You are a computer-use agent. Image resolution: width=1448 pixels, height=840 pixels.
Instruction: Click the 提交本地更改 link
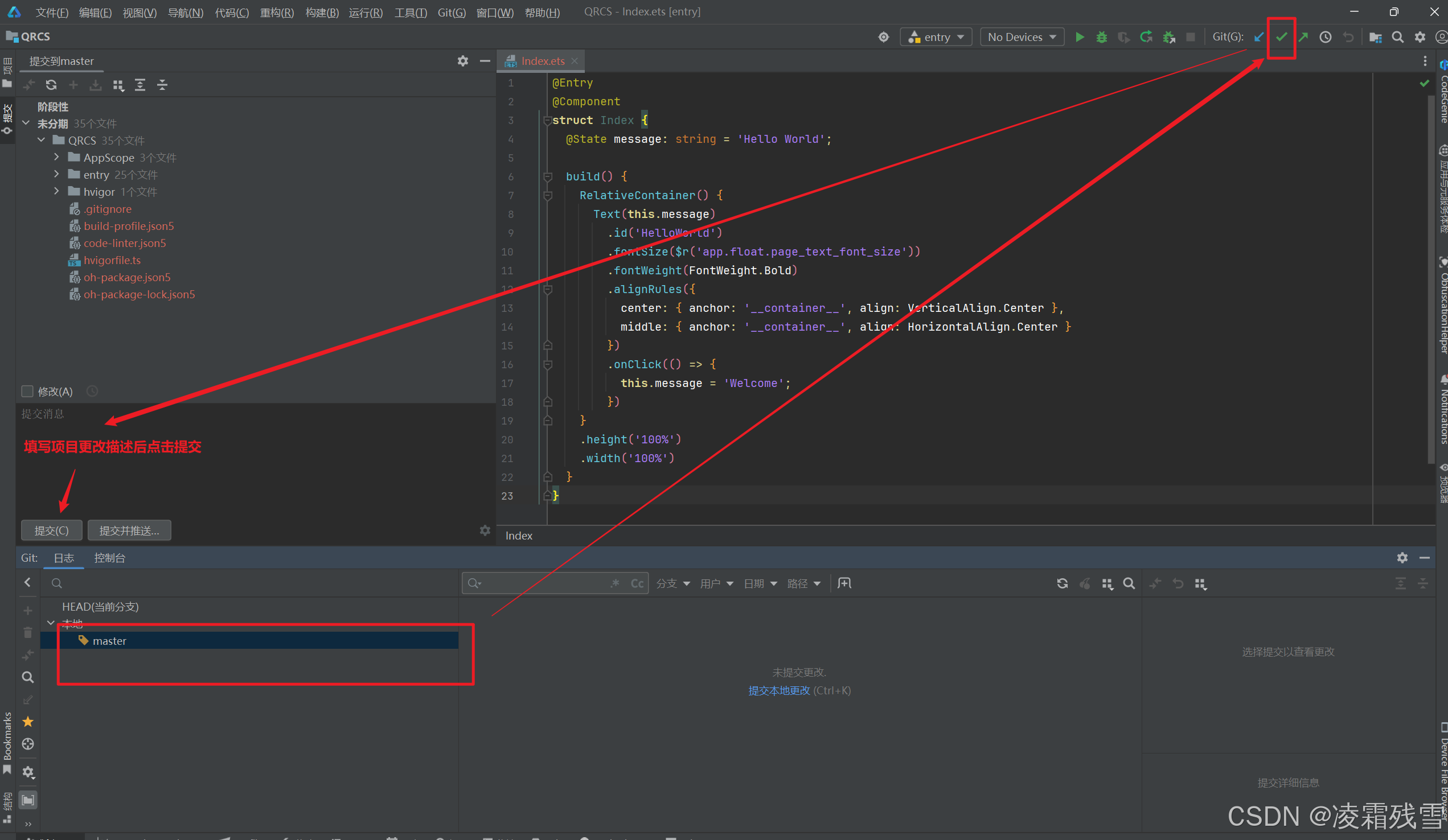click(778, 691)
